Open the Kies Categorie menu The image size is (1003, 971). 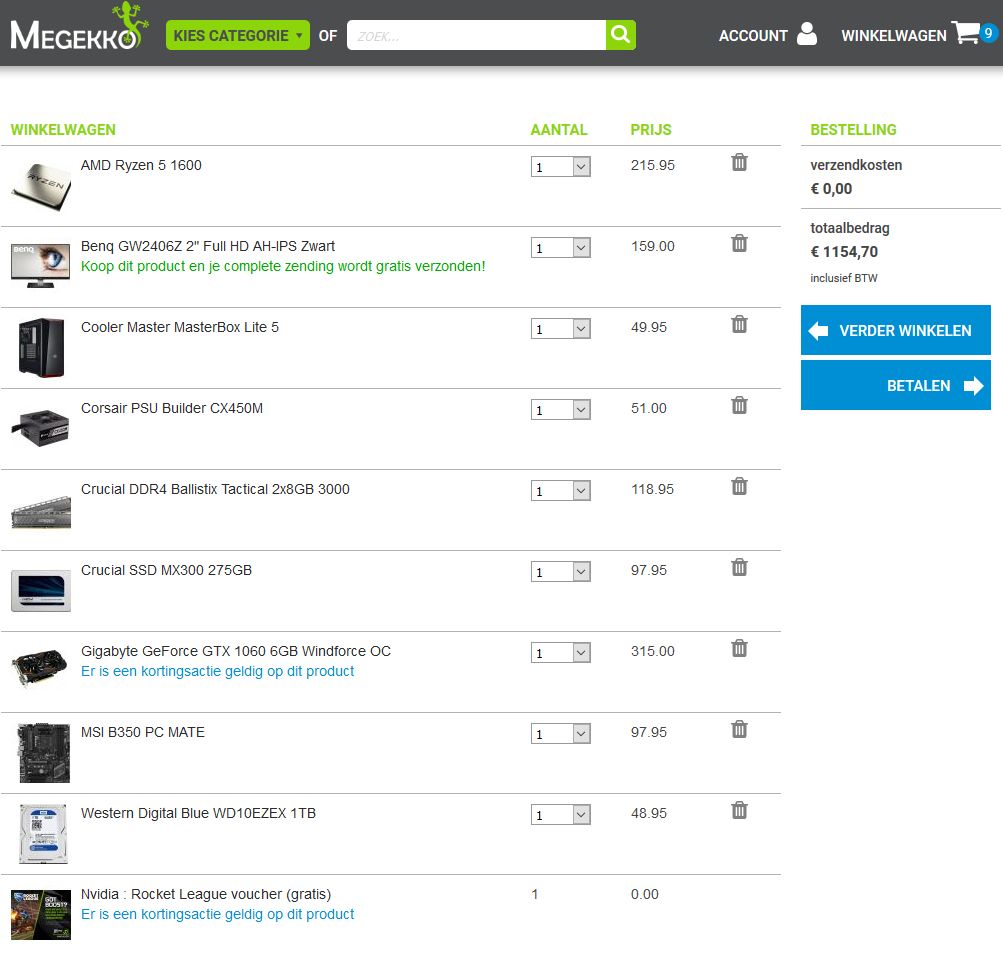(237, 35)
